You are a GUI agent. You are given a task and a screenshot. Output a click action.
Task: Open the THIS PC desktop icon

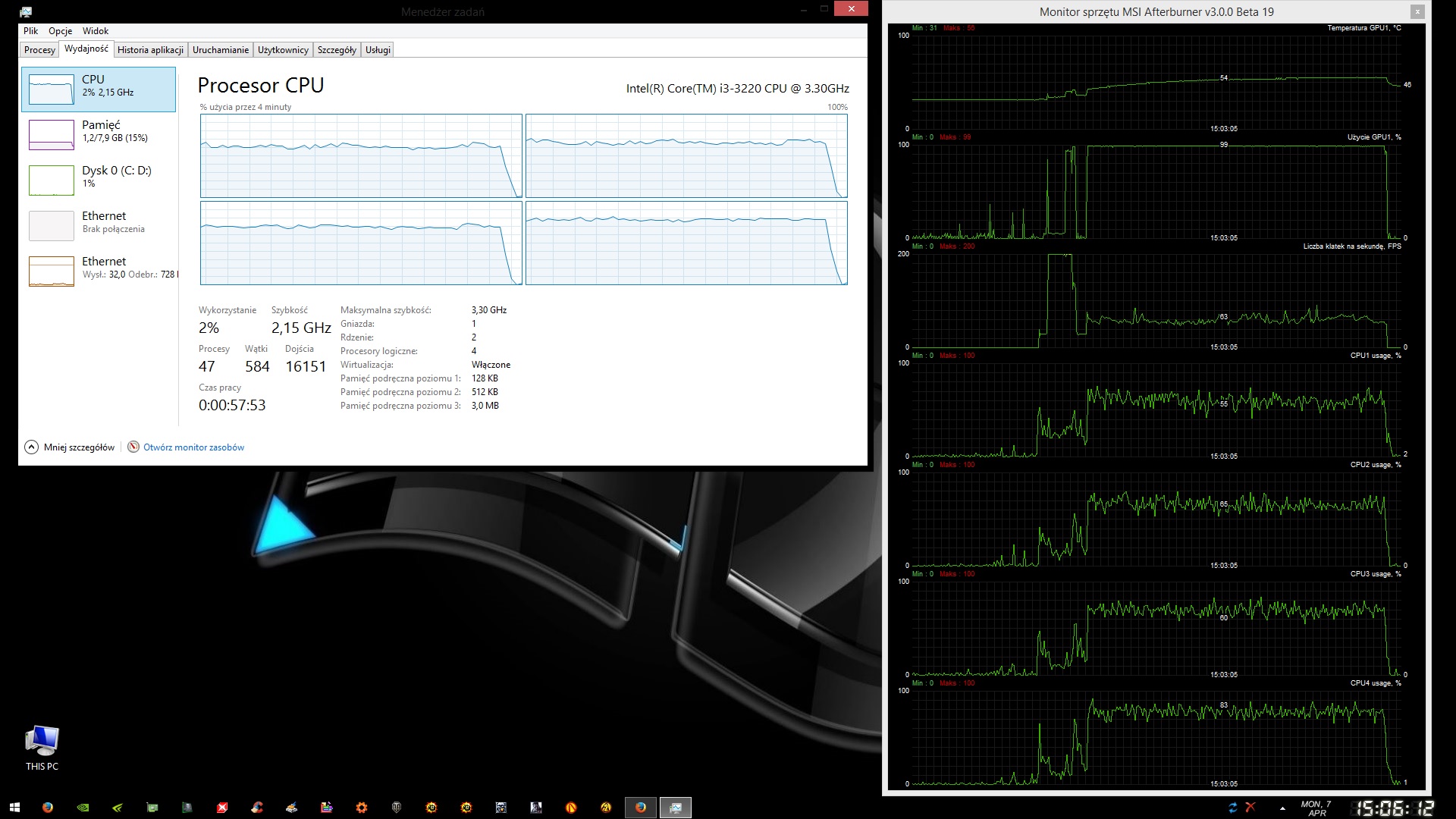(x=42, y=748)
